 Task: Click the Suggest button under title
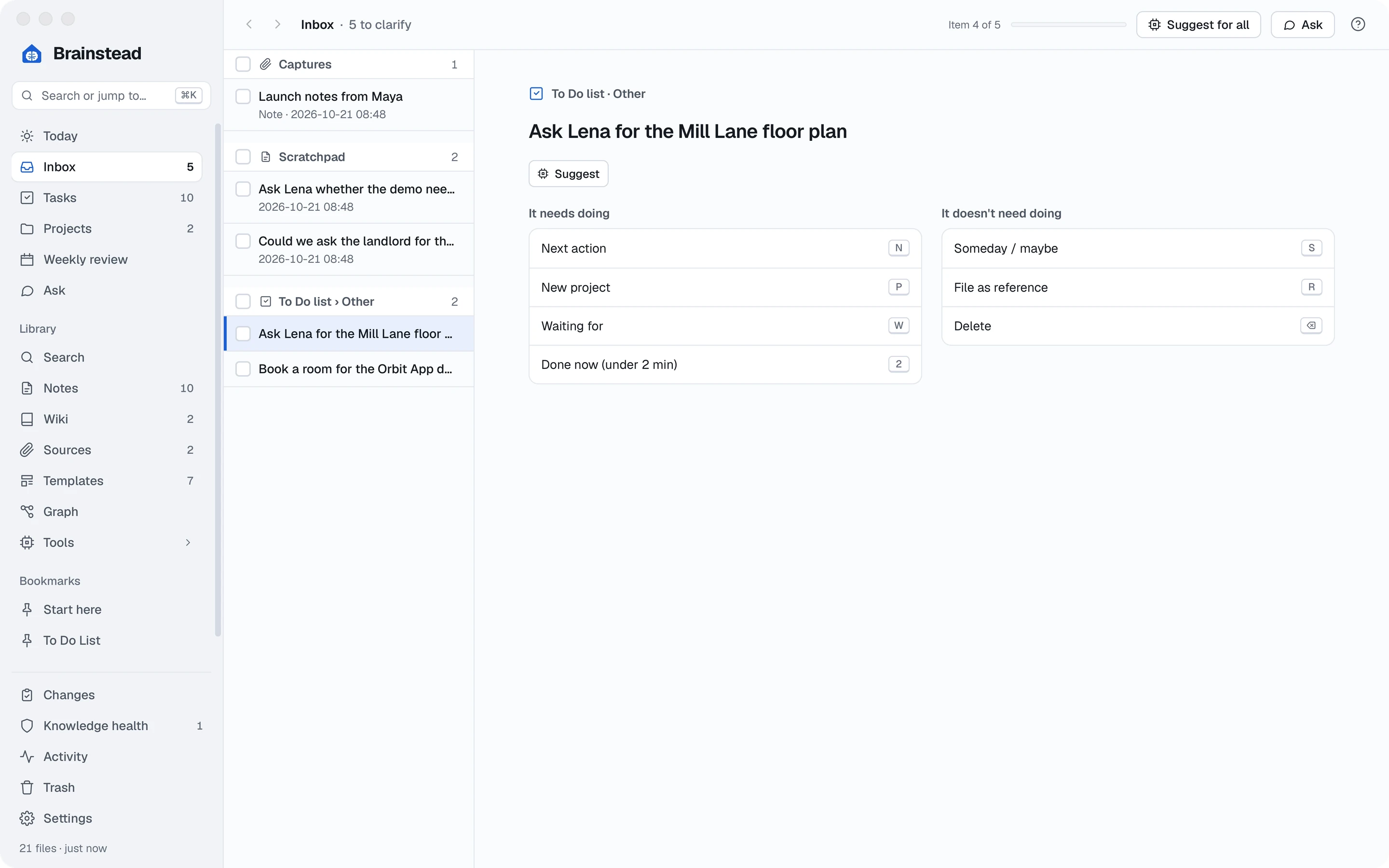568,174
